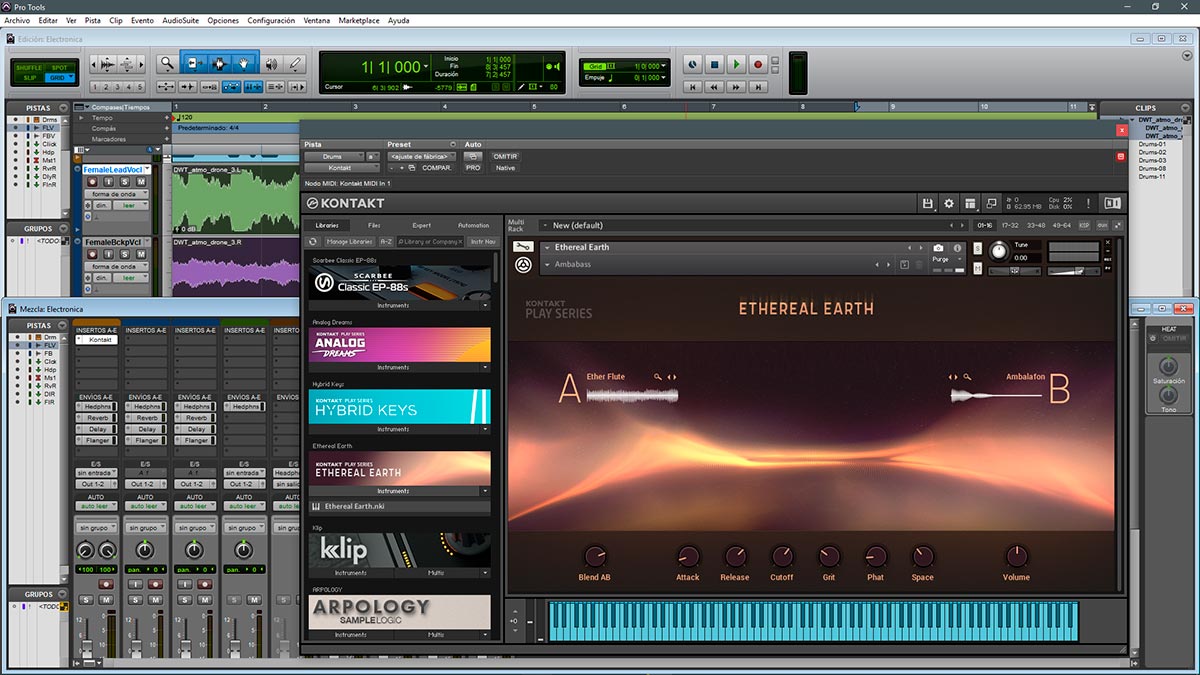The width and height of the screenshot is (1200, 675).
Task: Enable Spot edit mode
Action: click(60, 67)
